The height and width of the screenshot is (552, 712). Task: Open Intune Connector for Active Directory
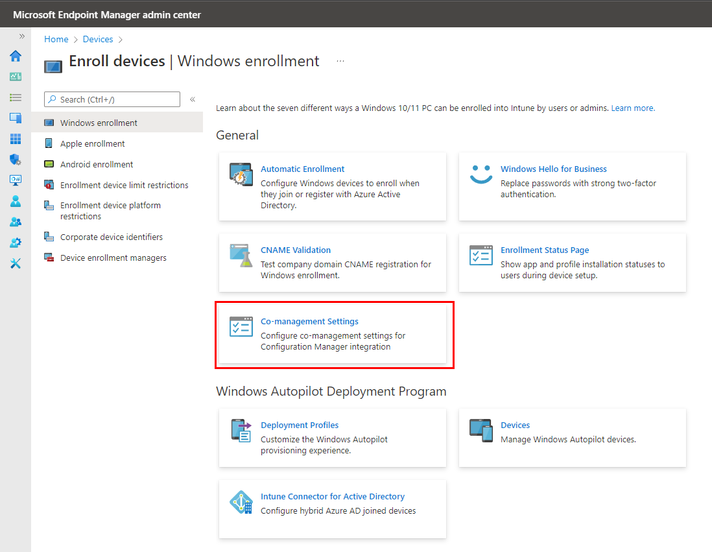(x=332, y=497)
